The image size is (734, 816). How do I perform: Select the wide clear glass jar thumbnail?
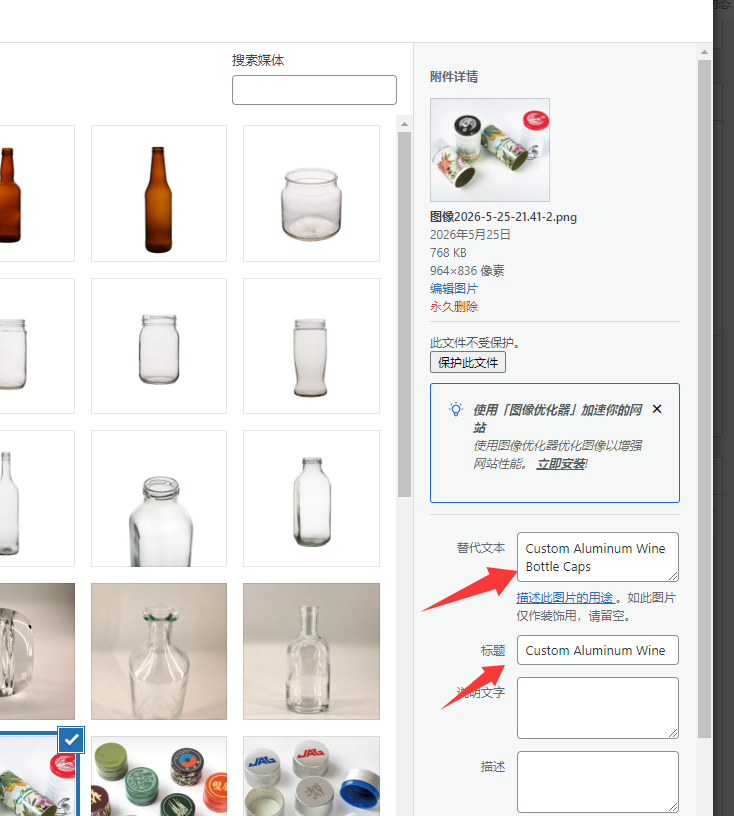coord(311,193)
